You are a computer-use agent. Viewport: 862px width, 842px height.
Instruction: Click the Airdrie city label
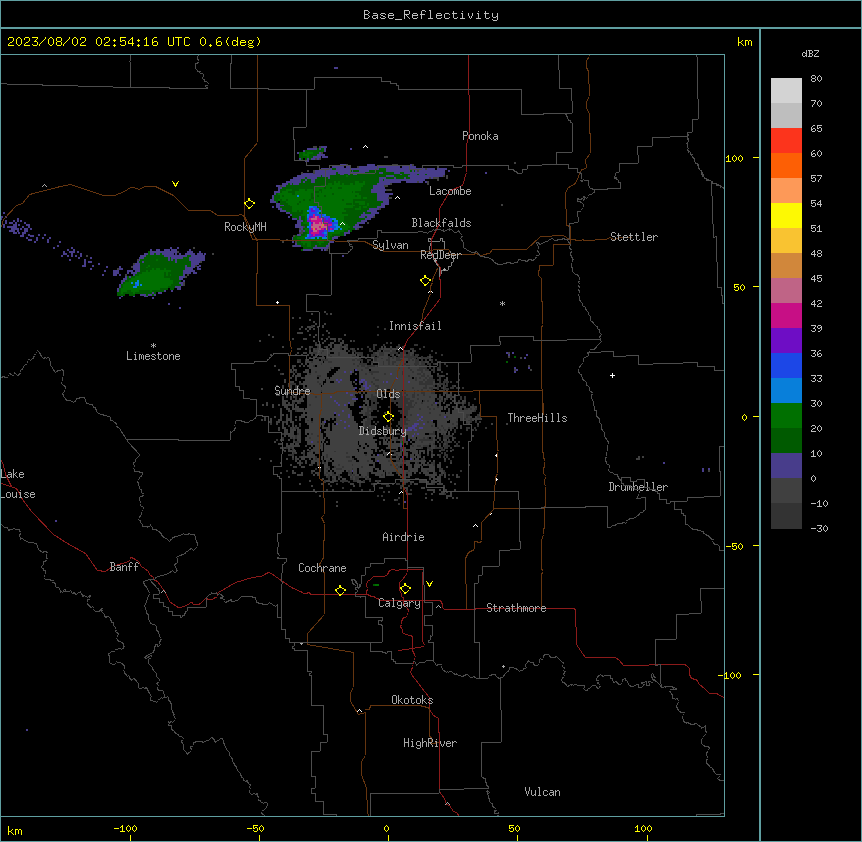tap(403, 537)
